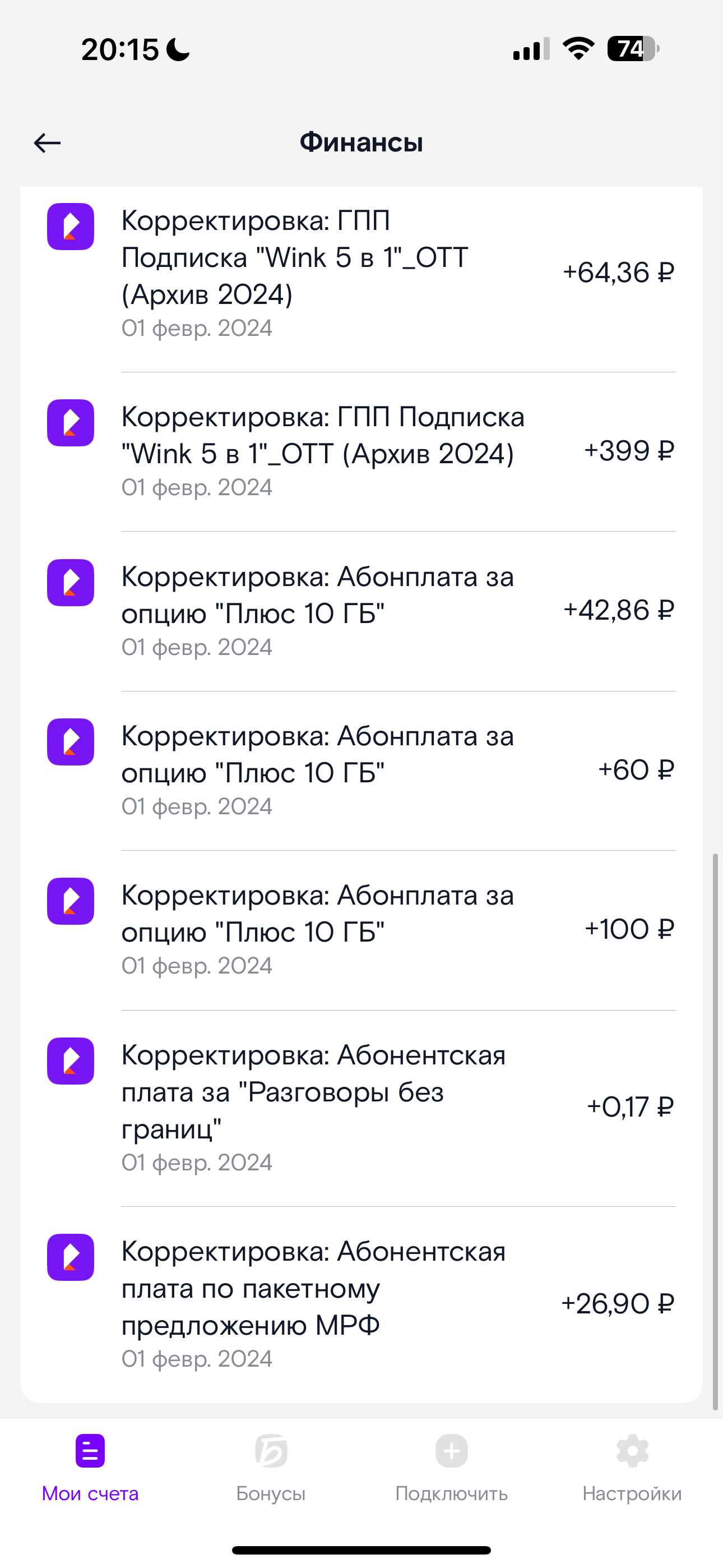Tap the Wi-Fi status icon
The width and height of the screenshot is (723, 1568).
coord(578,48)
